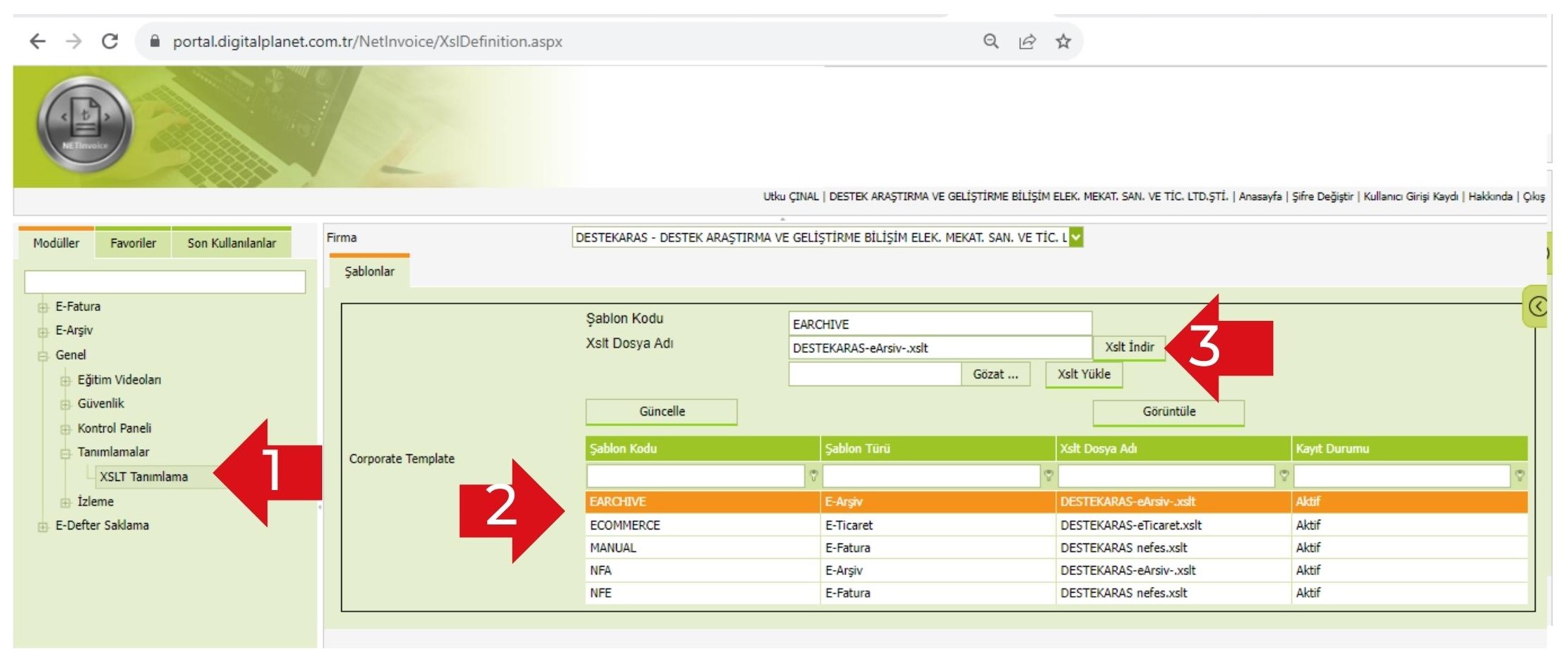Go forward with the browser forward arrow

(74, 41)
